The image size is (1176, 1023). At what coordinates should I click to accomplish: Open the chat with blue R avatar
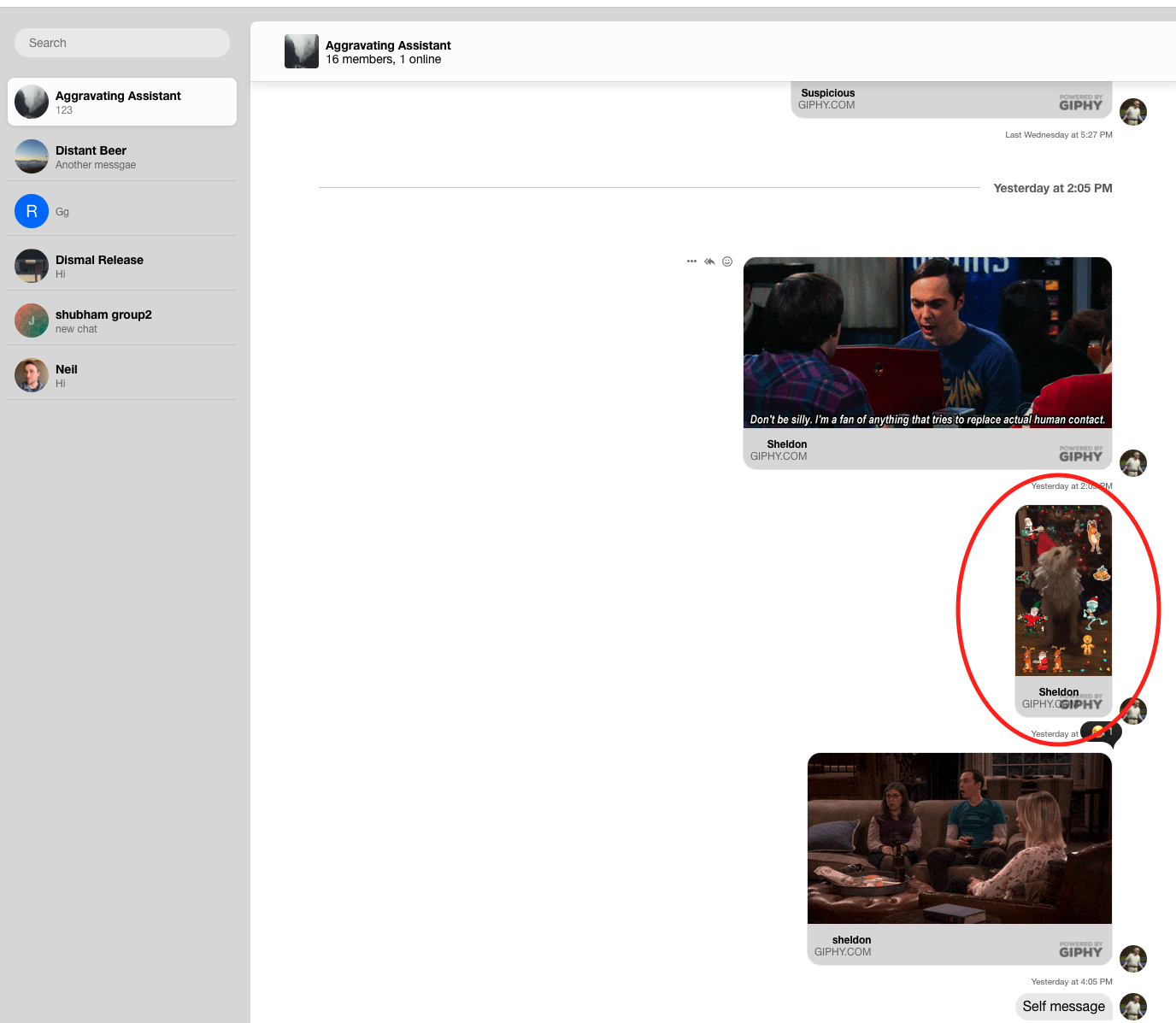point(122,211)
